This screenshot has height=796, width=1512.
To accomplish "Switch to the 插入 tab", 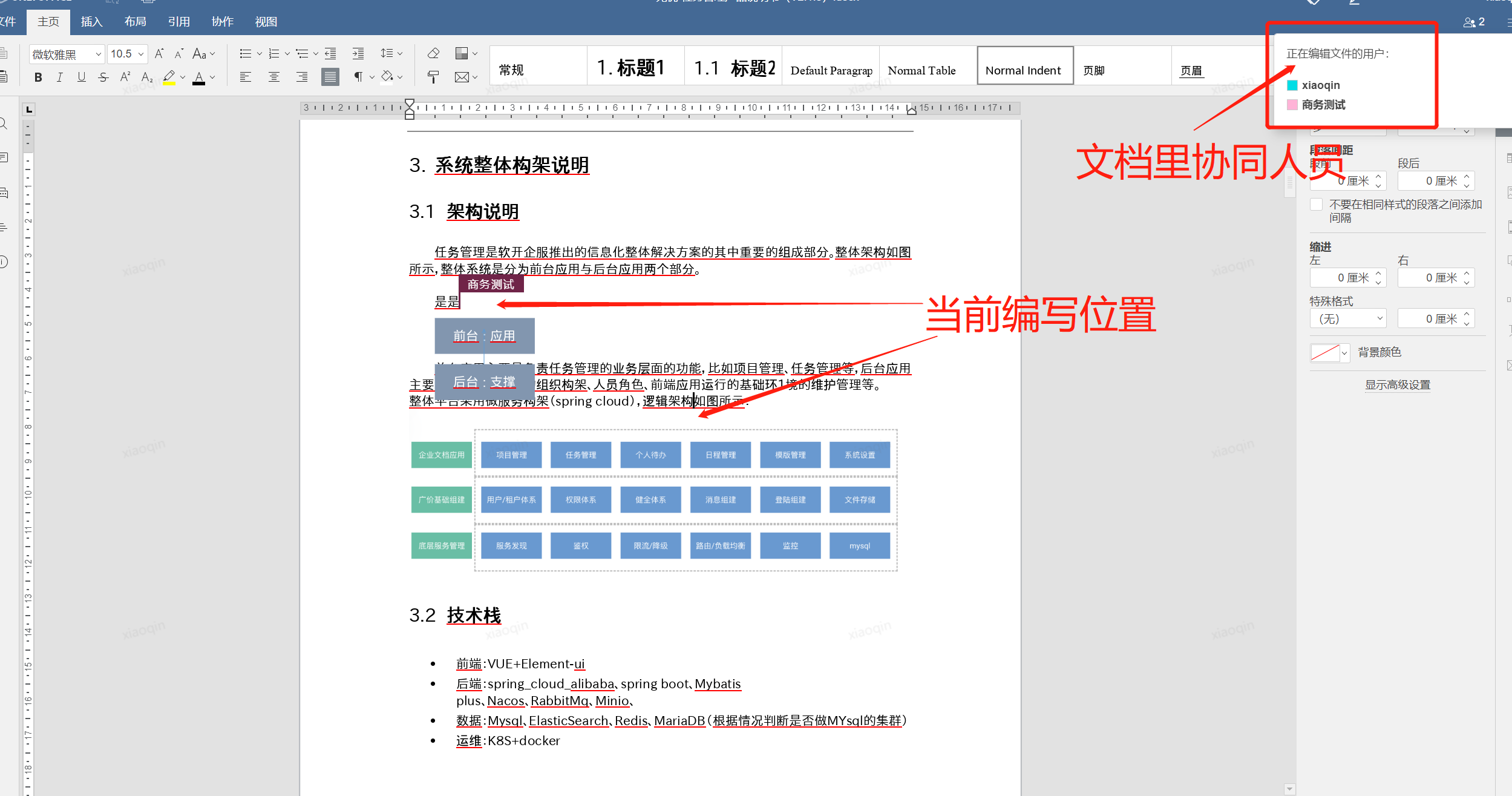I will pos(91,22).
